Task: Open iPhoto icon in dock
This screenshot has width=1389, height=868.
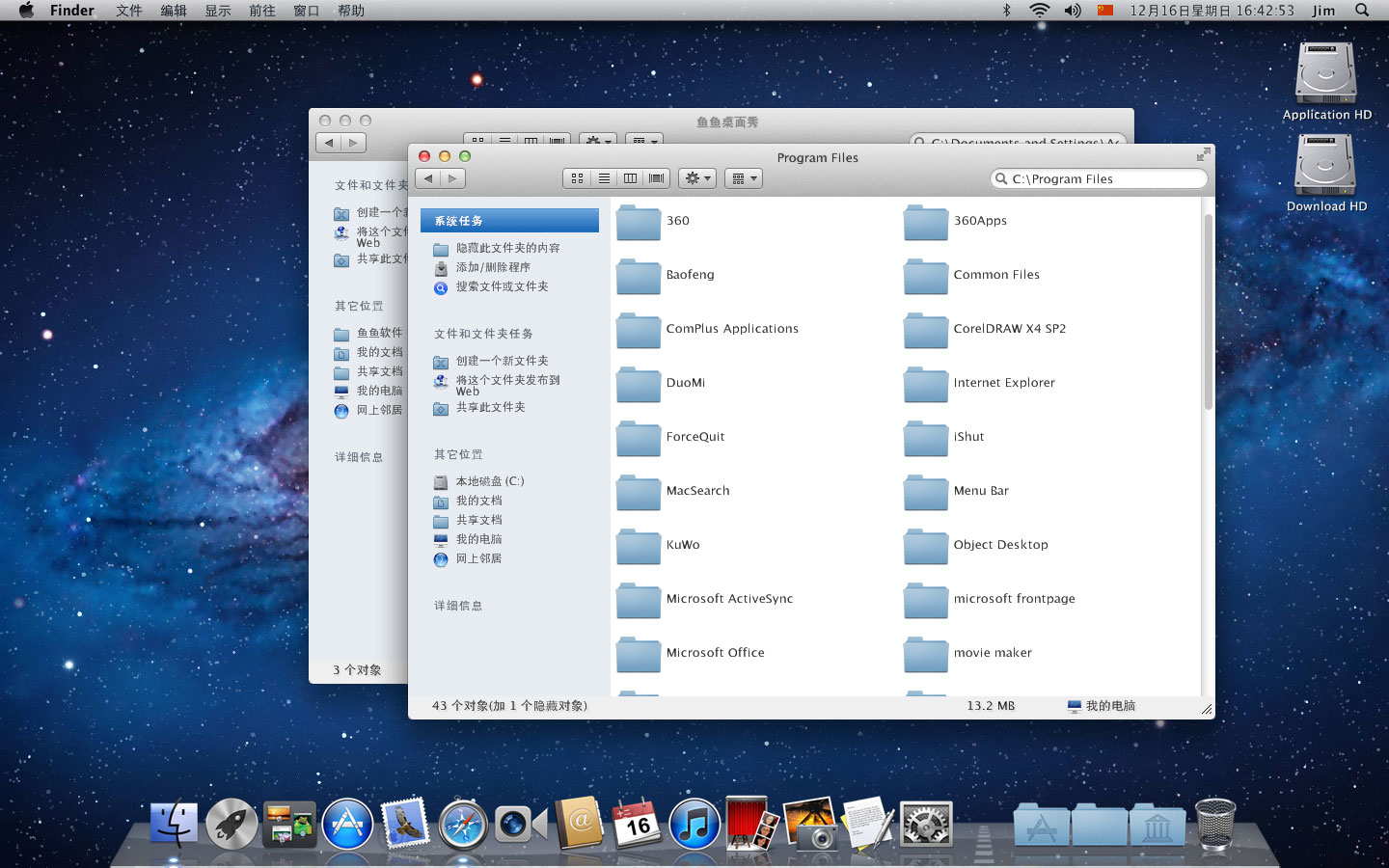Action: tap(810, 823)
